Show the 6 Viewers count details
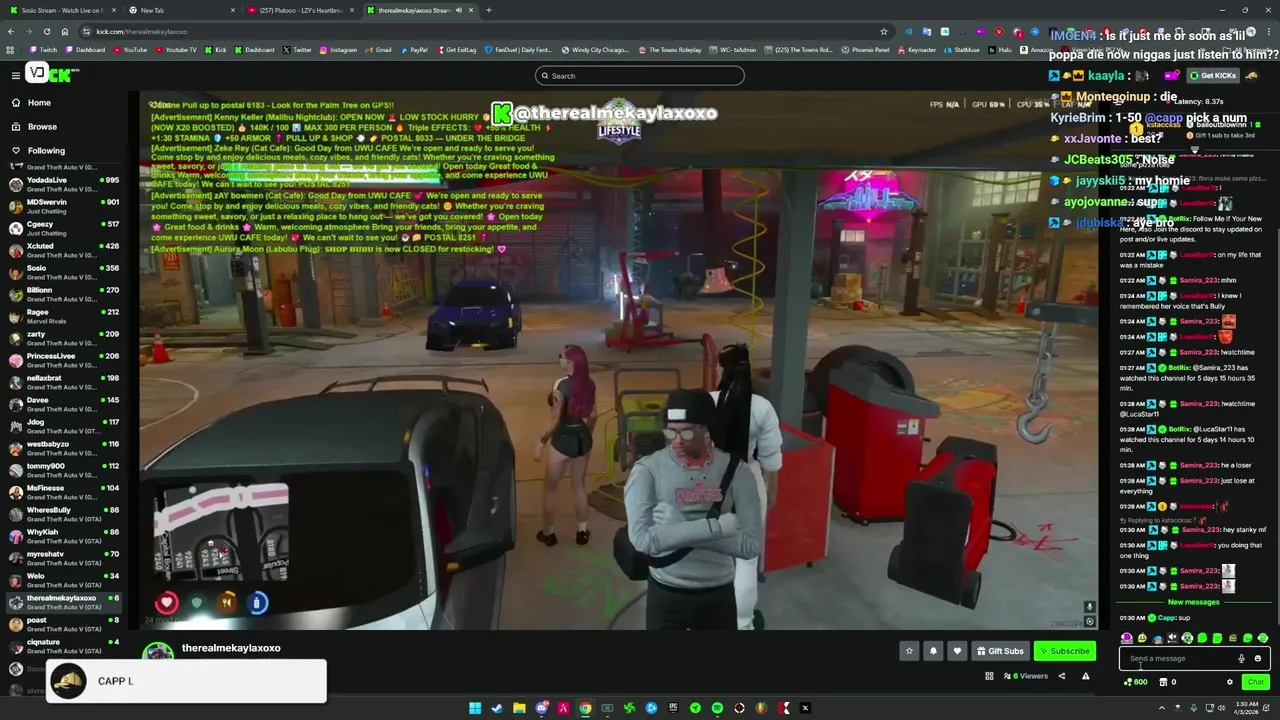Viewport: 1280px width, 720px height. pyautogui.click(x=1025, y=676)
